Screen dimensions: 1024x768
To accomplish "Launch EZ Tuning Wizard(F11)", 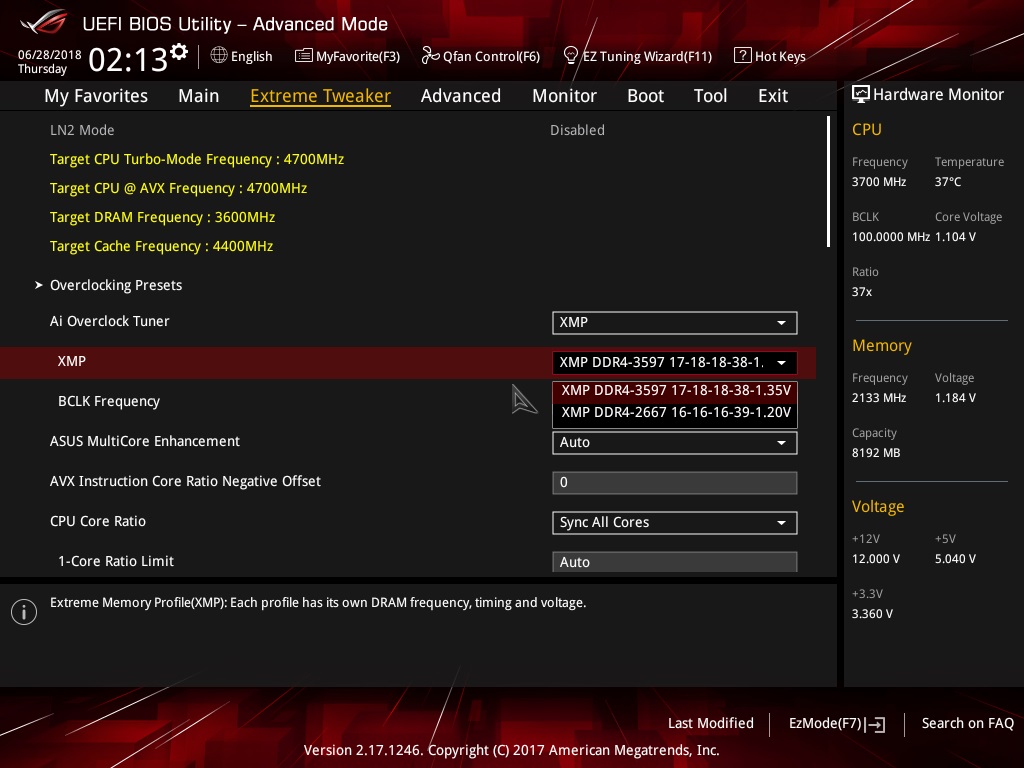I will 637,56.
